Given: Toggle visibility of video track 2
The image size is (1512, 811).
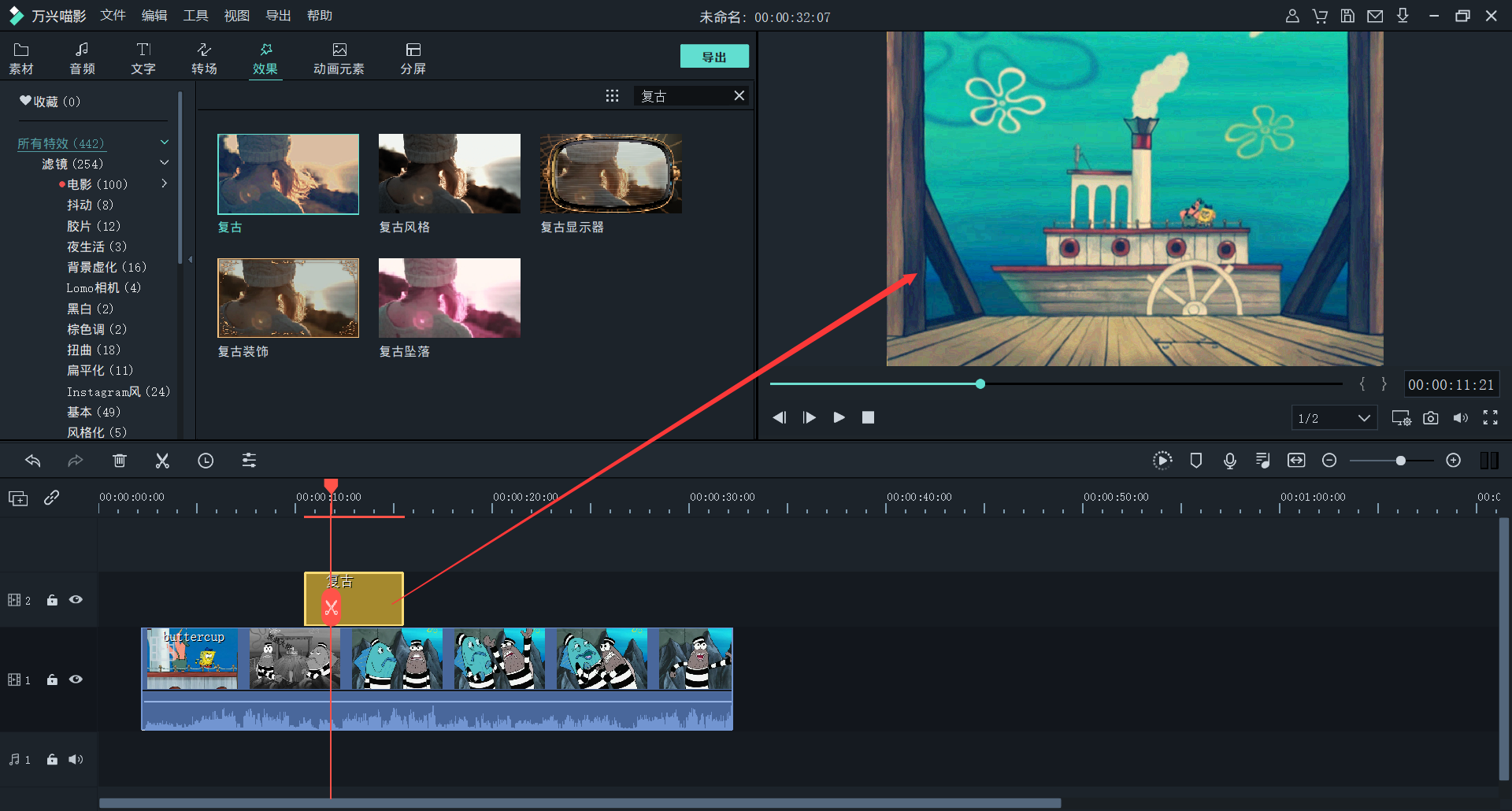Looking at the screenshot, I should (x=76, y=600).
